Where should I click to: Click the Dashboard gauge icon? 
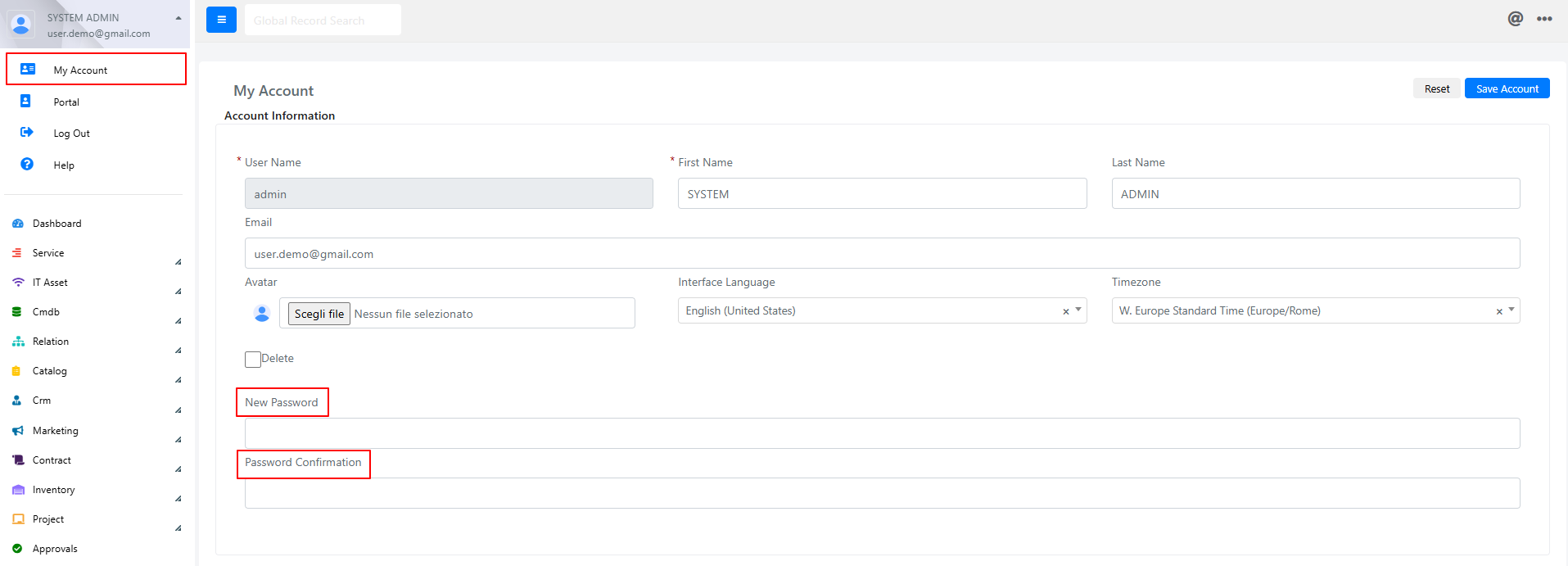18,223
